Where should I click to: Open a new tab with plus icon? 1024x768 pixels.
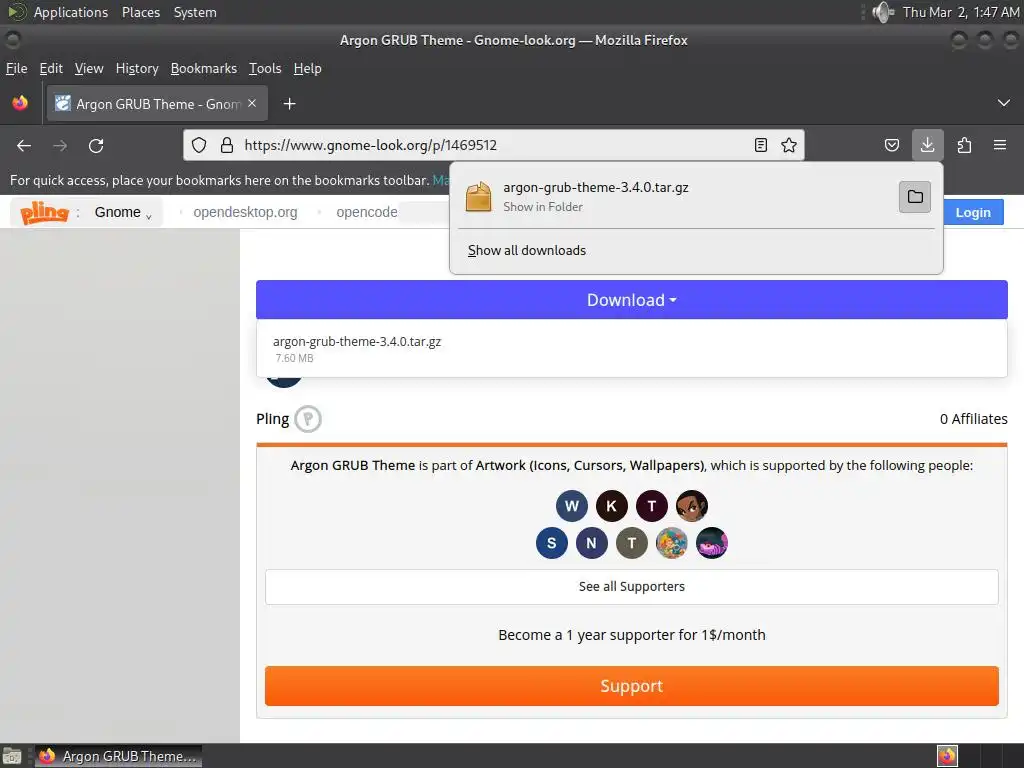tap(289, 104)
